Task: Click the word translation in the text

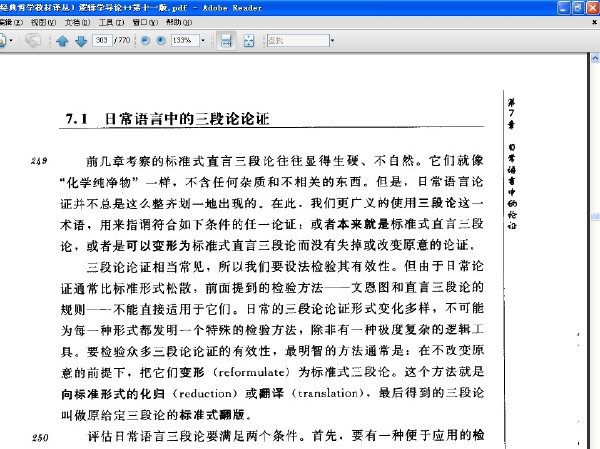Action: click(329, 393)
